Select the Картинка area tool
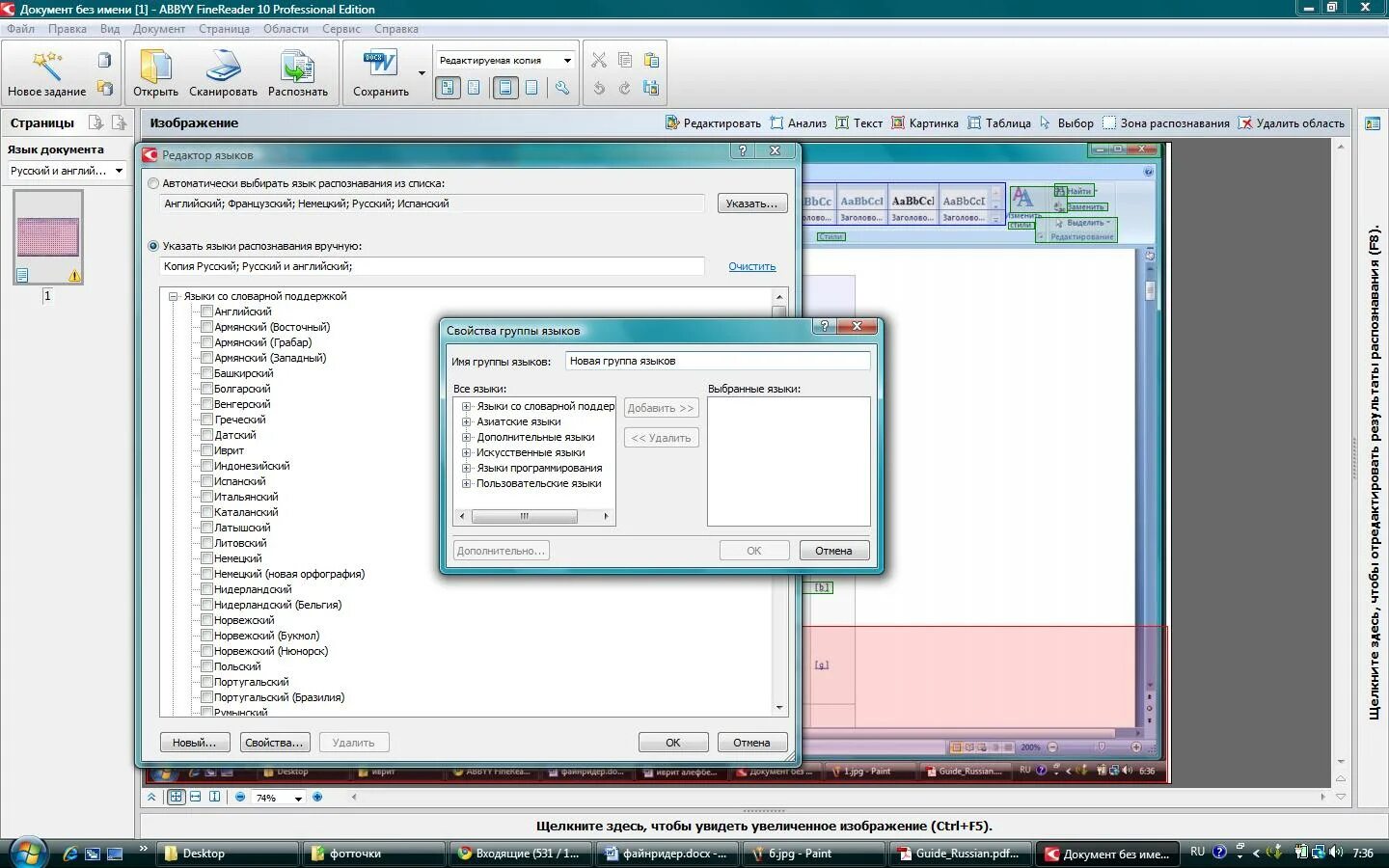The height and width of the screenshot is (868, 1389). pos(924,122)
